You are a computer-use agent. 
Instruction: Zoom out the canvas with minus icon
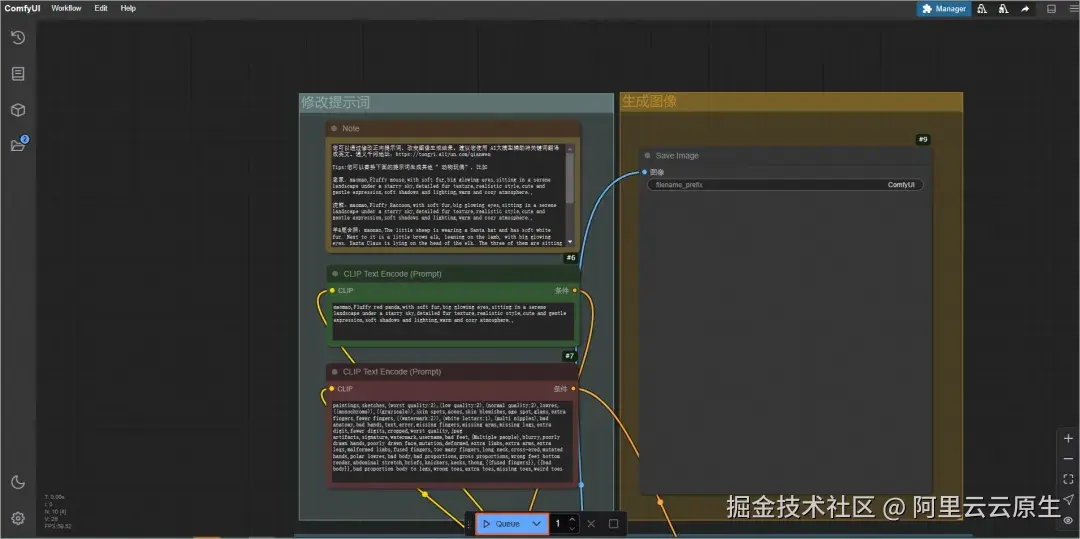1068,459
